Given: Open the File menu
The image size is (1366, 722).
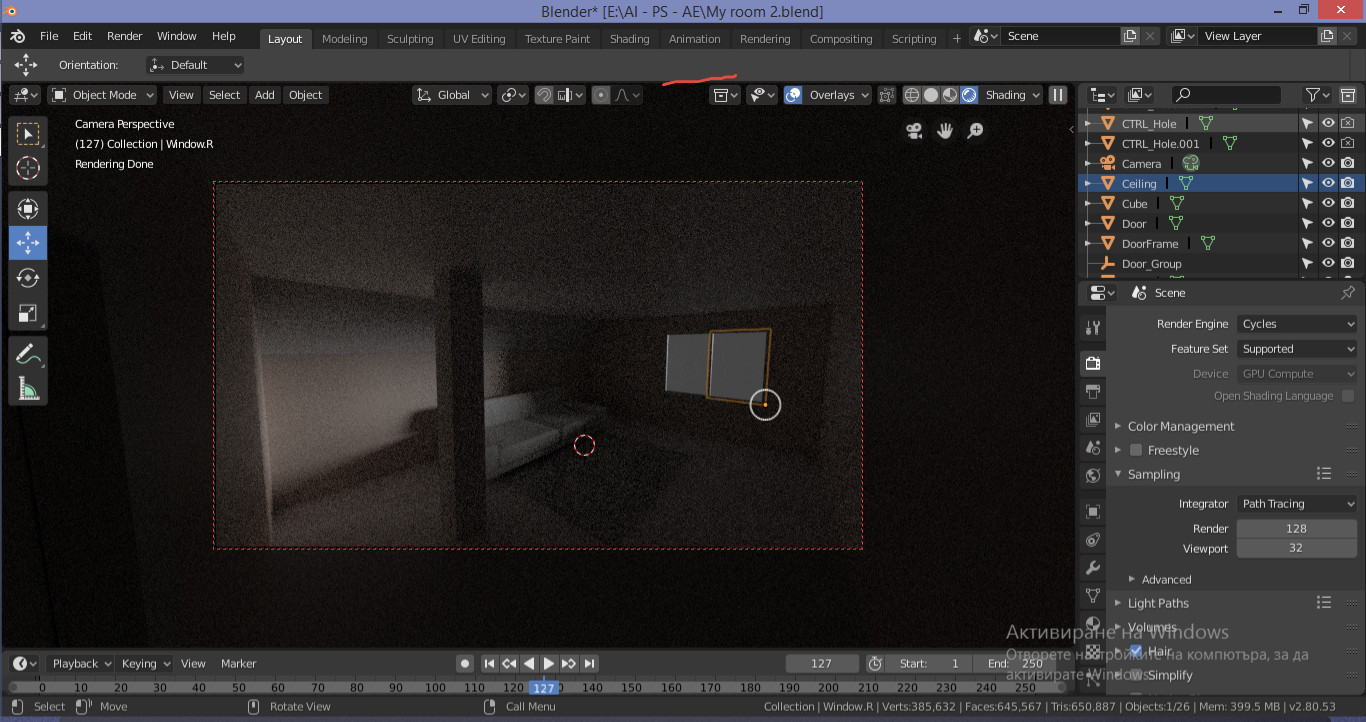Looking at the screenshot, I should (49, 36).
